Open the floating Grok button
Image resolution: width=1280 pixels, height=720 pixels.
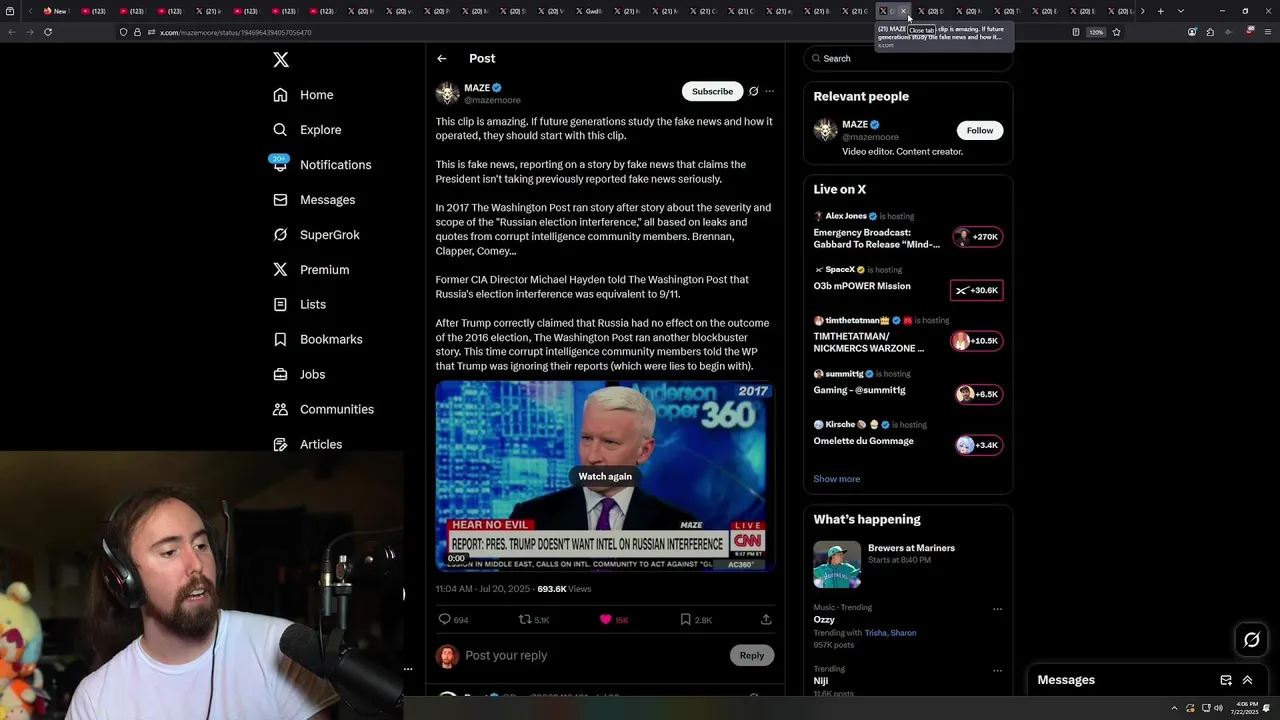pos(1252,640)
